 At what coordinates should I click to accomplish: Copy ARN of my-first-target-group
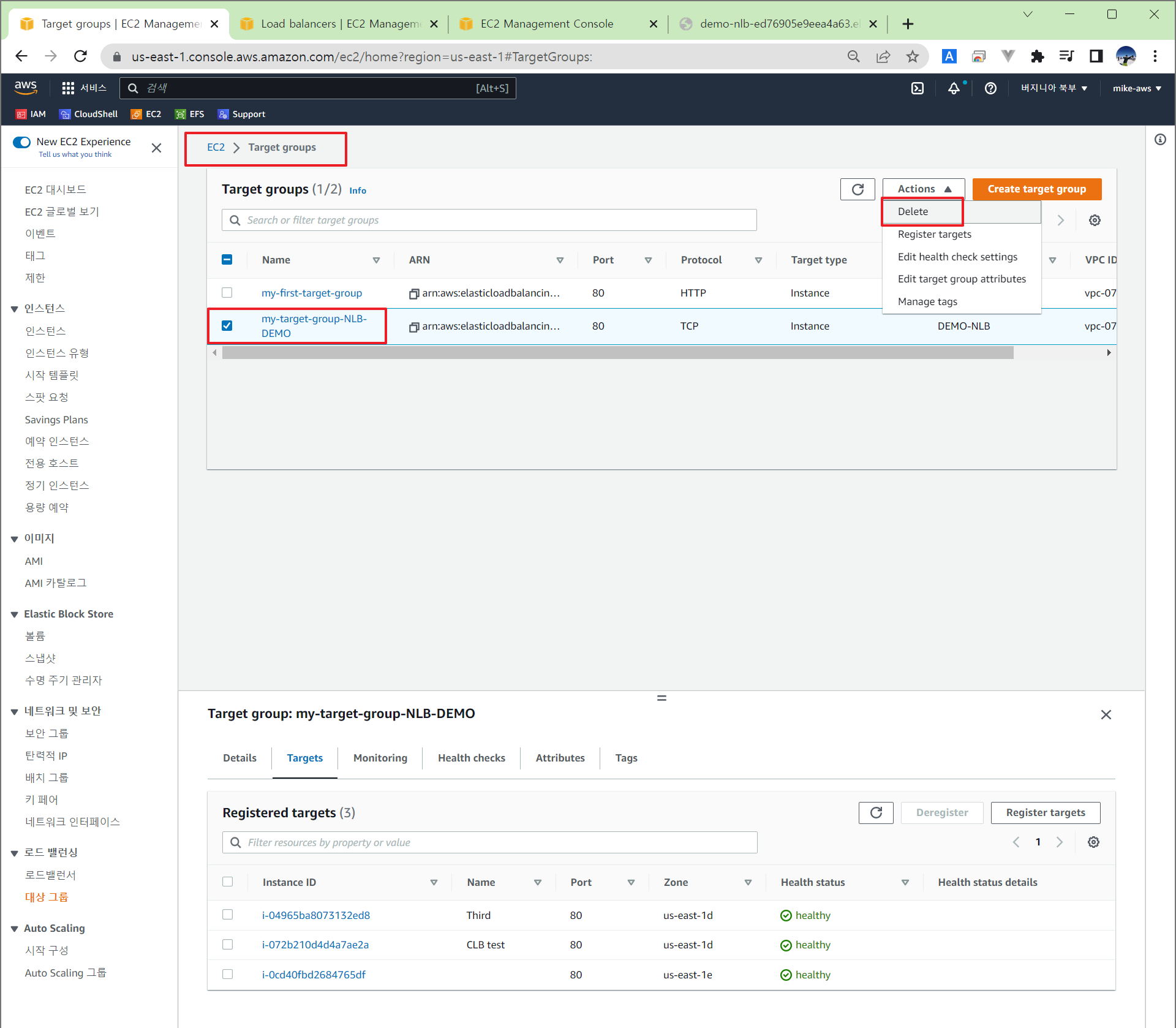(x=414, y=294)
